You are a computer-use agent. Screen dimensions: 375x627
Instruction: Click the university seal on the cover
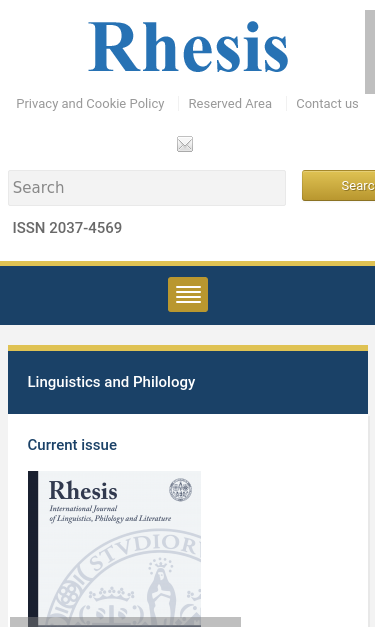[180, 489]
